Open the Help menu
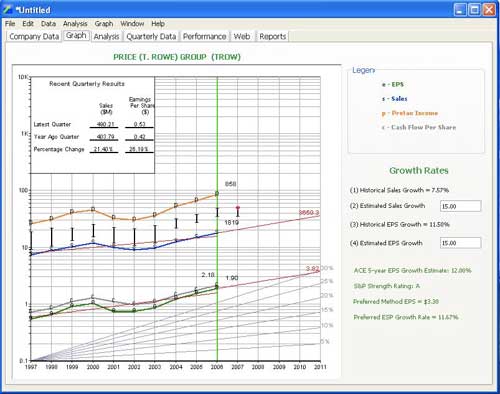500x394 pixels. pos(158,24)
